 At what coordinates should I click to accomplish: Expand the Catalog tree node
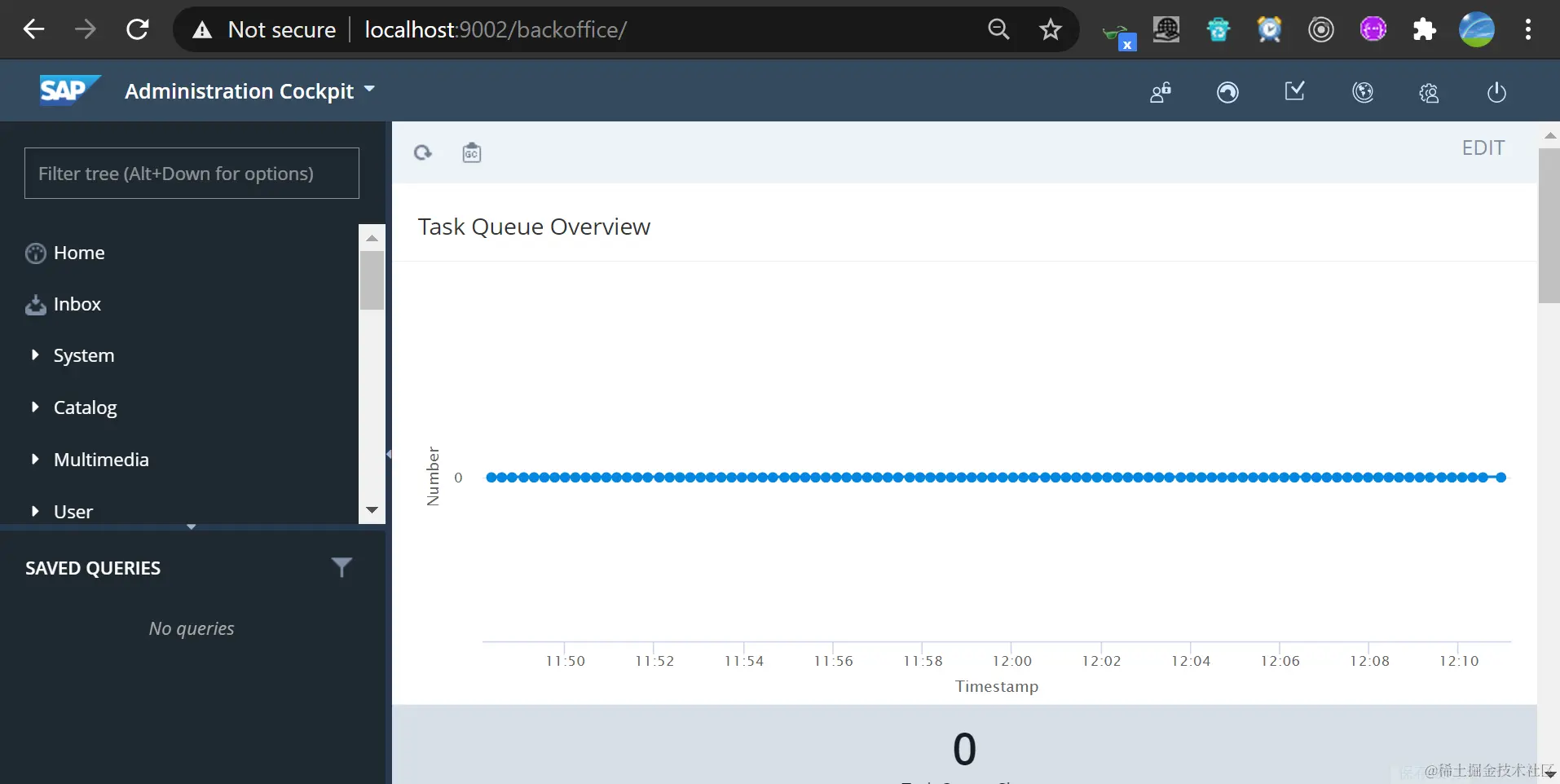[x=35, y=407]
